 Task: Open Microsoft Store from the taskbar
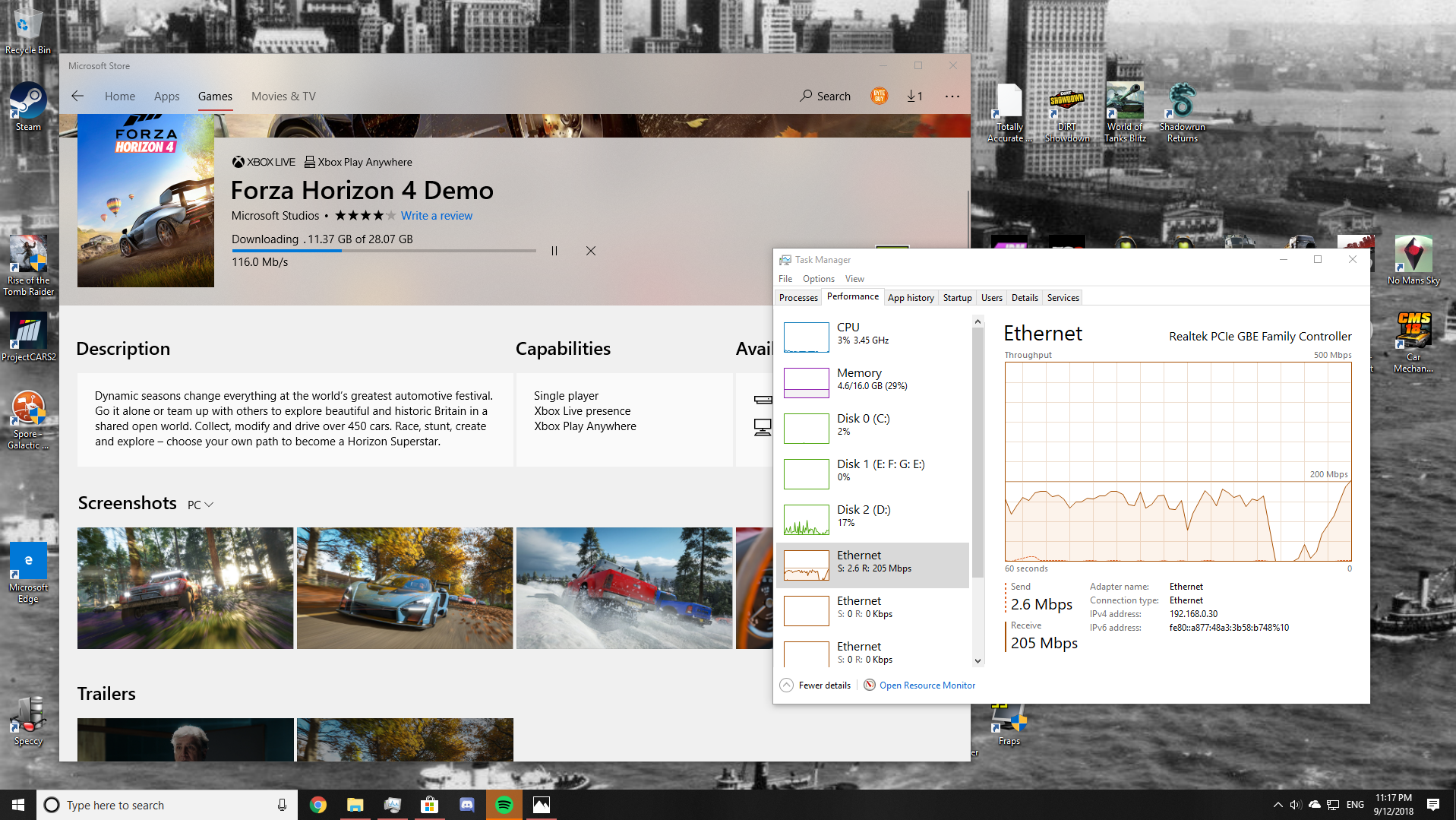pyautogui.click(x=430, y=805)
